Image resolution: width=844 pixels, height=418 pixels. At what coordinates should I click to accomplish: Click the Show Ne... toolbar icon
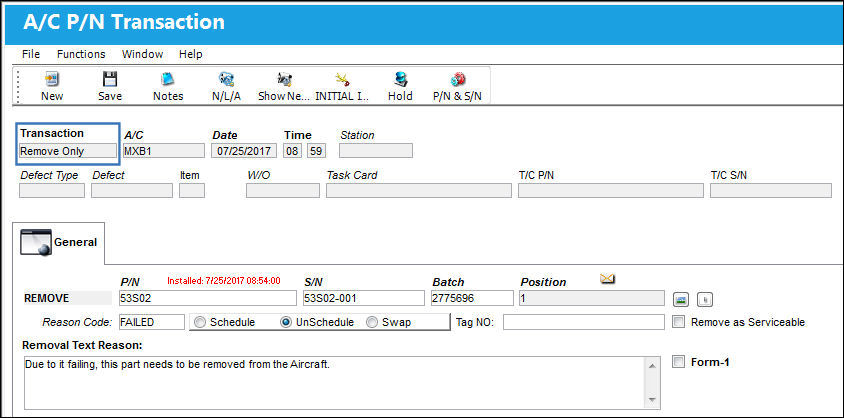tap(284, 80)
